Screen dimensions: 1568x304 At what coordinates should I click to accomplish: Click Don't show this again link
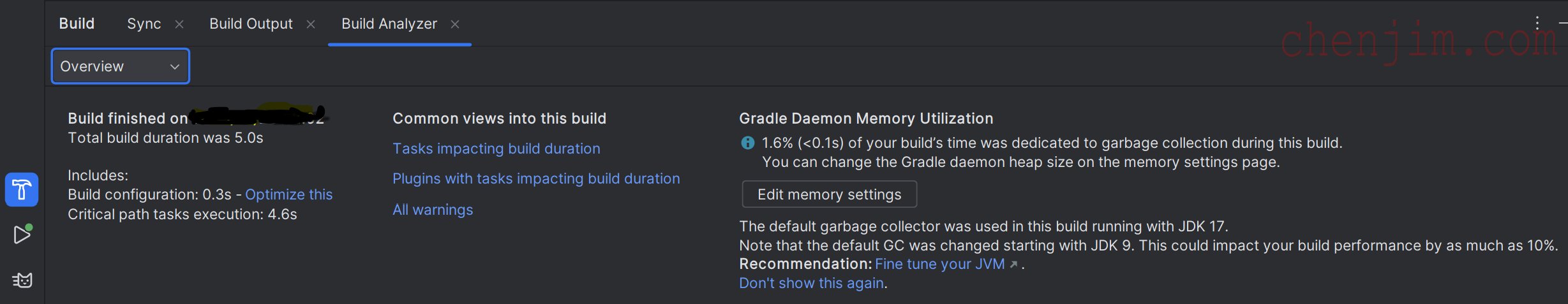(811, 283)
